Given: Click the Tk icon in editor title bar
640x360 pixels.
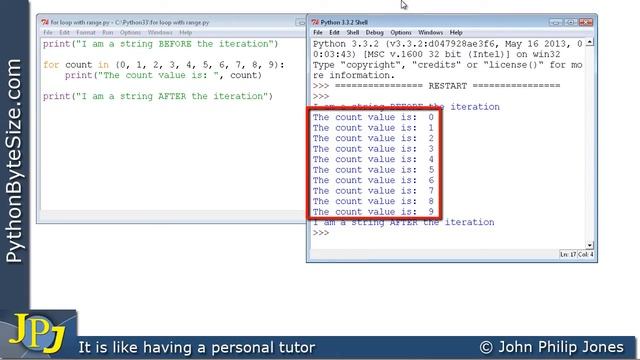Looking at the screenshot, I should click(45, 22).
